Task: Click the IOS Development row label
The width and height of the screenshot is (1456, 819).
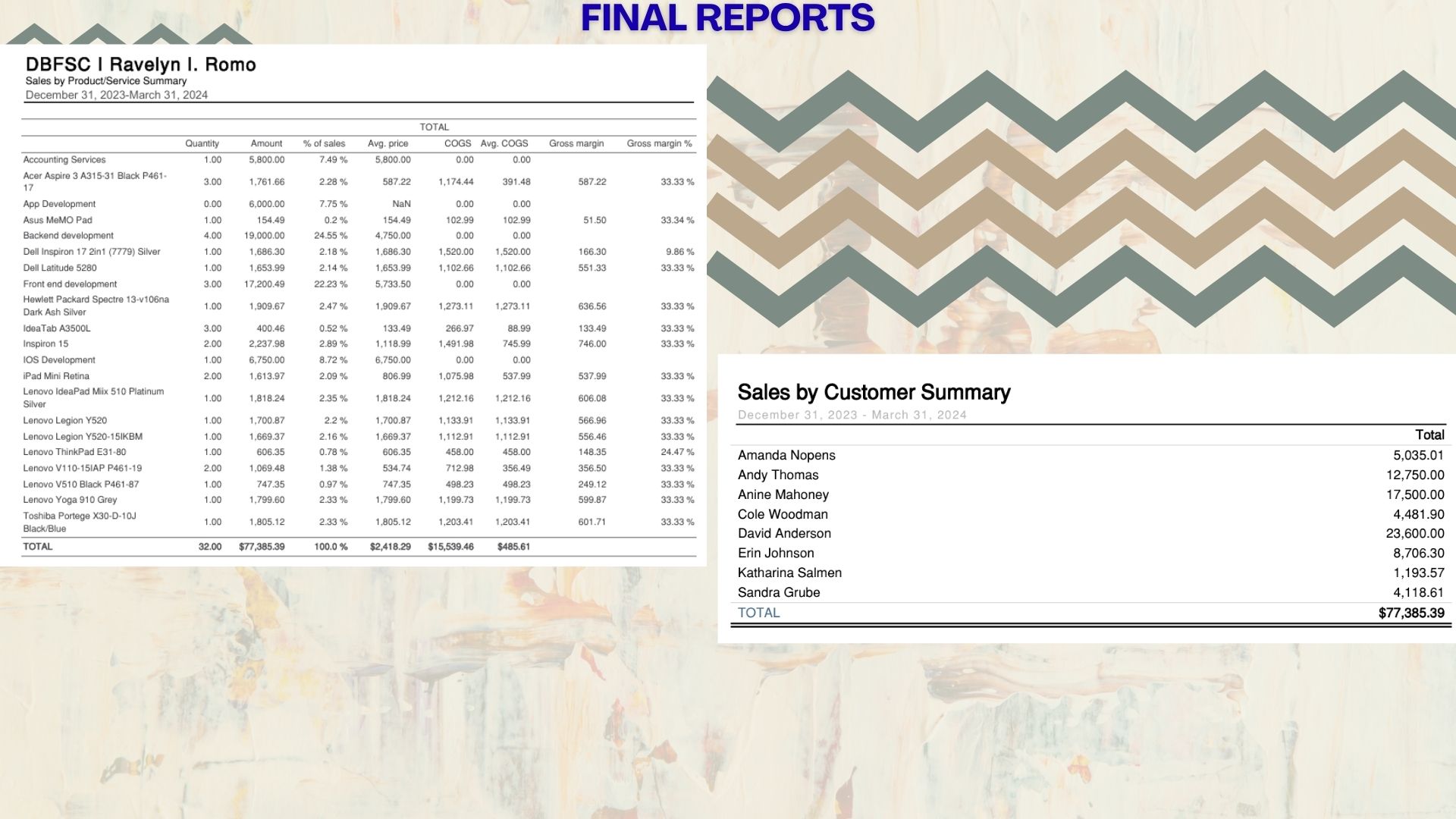Action: pos(59,360)
